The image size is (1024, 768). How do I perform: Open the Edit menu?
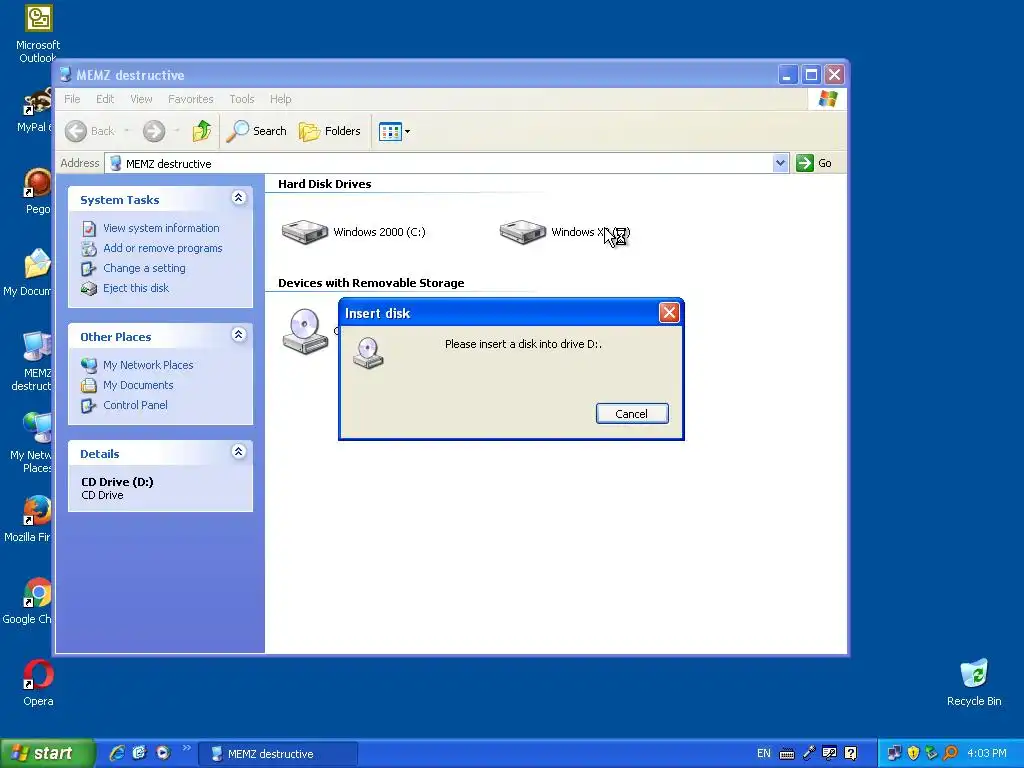tap(104, 99)
